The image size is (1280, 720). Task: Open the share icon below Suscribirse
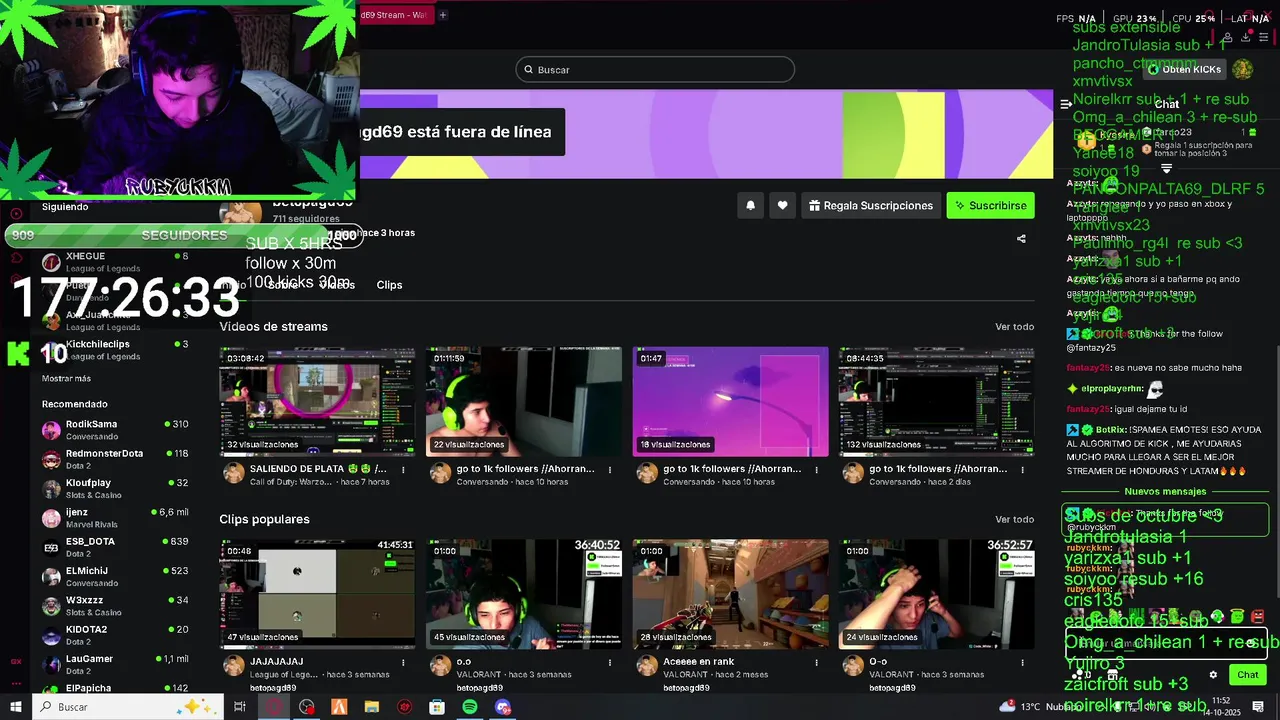(x=1021, y=239)
